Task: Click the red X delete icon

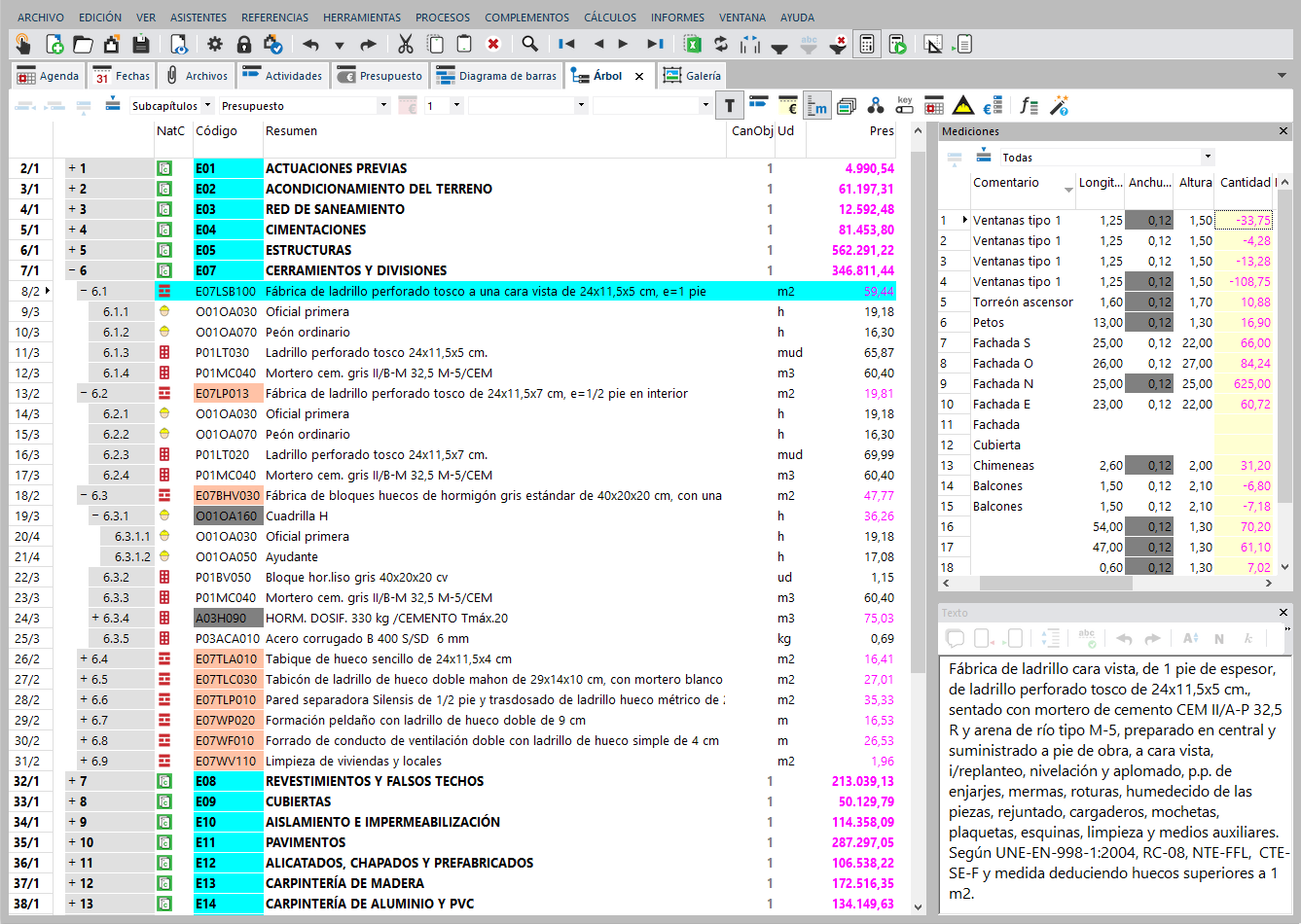Action: tap(493, 44)
